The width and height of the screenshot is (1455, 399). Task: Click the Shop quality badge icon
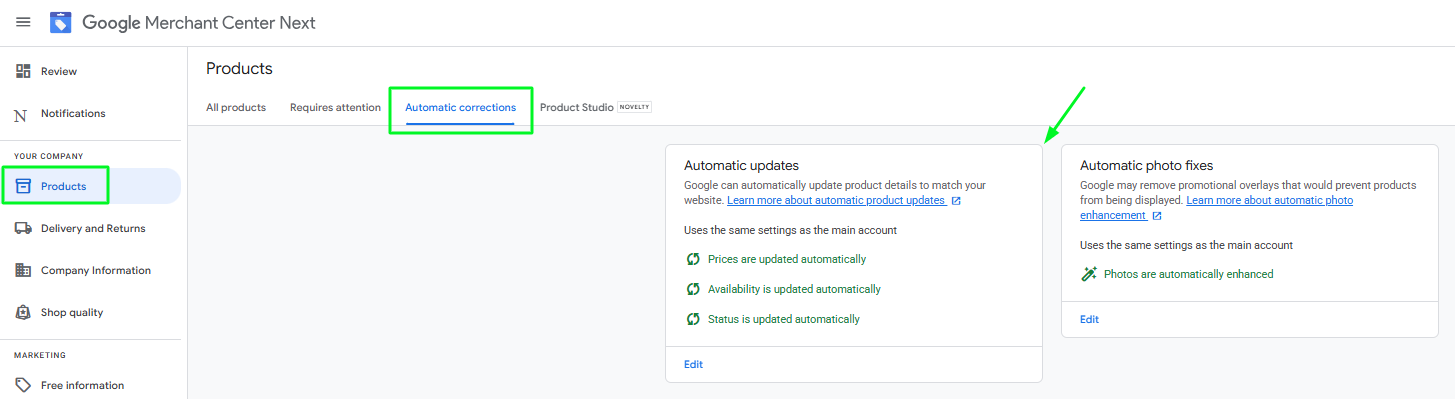point(23,312)
